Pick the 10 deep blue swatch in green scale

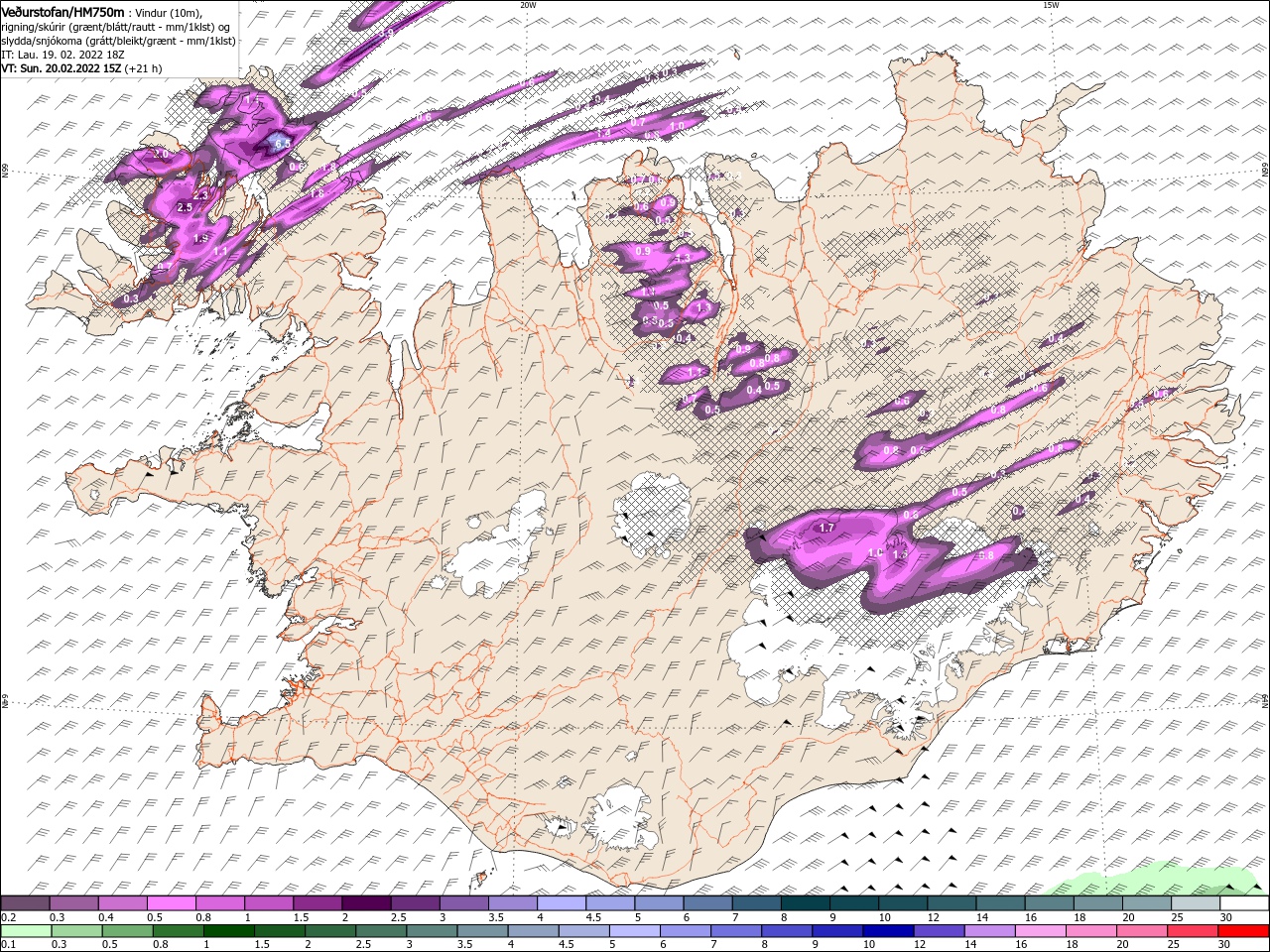tap(888, 931)
